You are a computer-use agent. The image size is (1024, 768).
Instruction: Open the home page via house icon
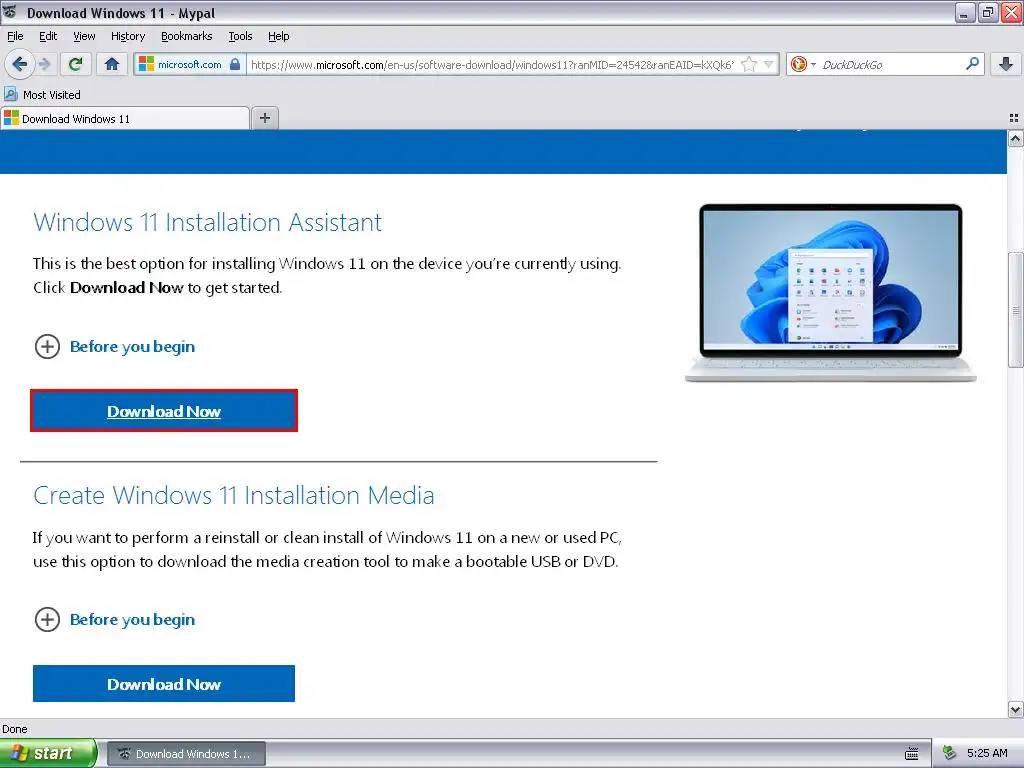(x=112, y=64)
